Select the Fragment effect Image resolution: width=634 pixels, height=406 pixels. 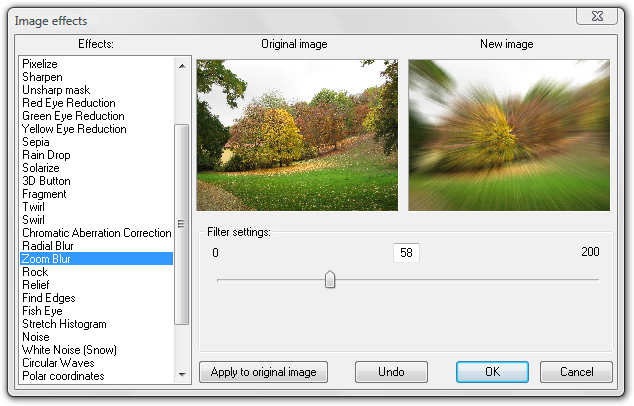[96, 194]
